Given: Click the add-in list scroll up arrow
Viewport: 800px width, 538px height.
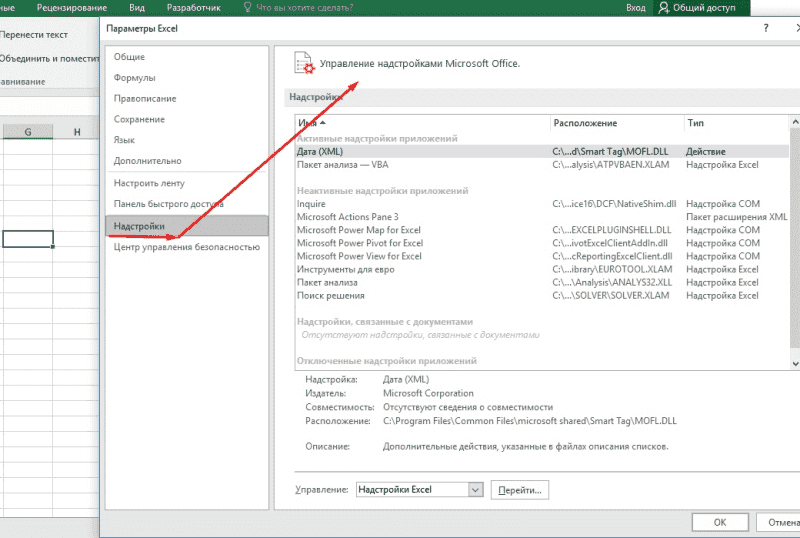Looking at the screenshot, I should [x=795, y=122].
